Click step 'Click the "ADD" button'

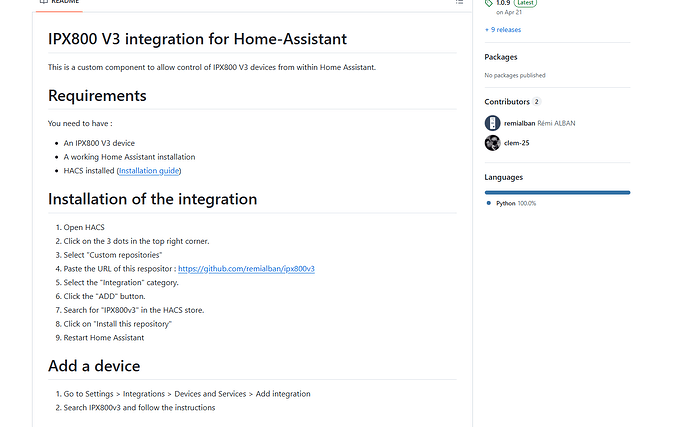[x=104, y=296]
